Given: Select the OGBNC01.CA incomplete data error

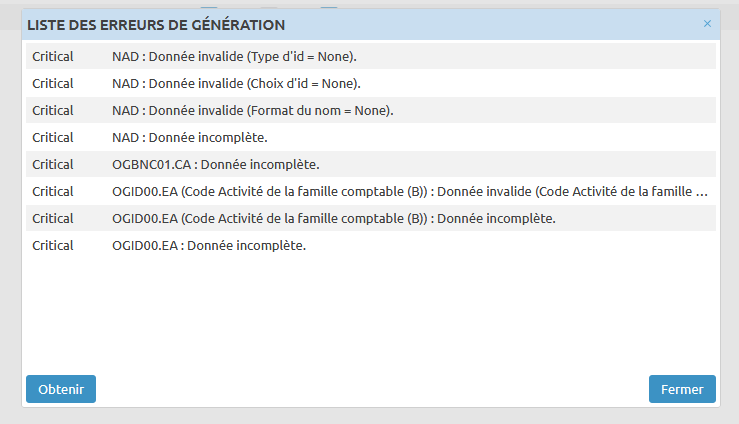Looking at the screenshot, I should [216, 164].
